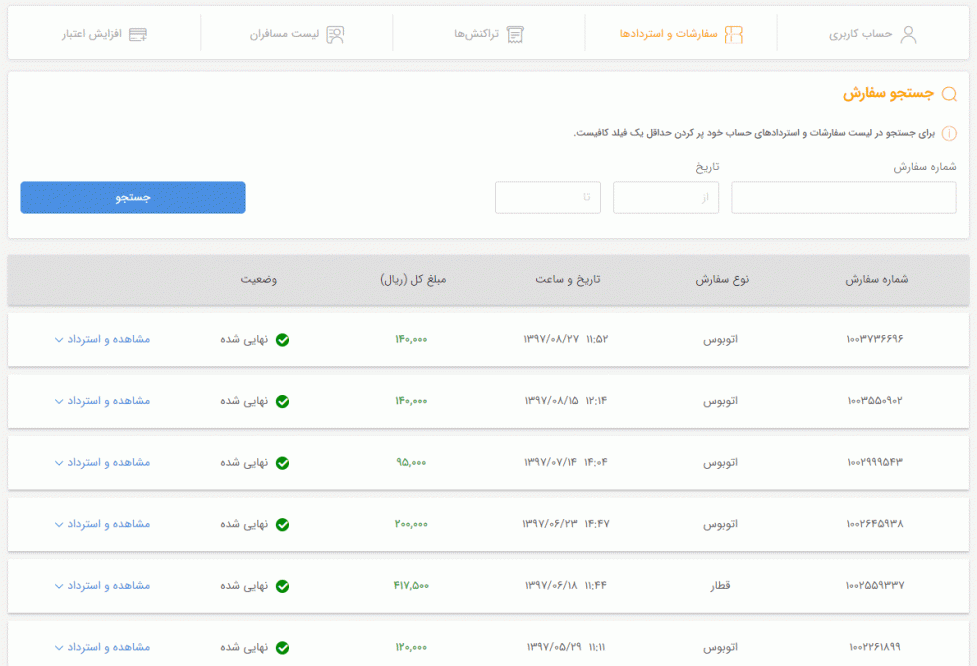This screenshot has width=977, height=666.
Task: Click the مبلغ کل (ریال) column header
Action: 413,280
